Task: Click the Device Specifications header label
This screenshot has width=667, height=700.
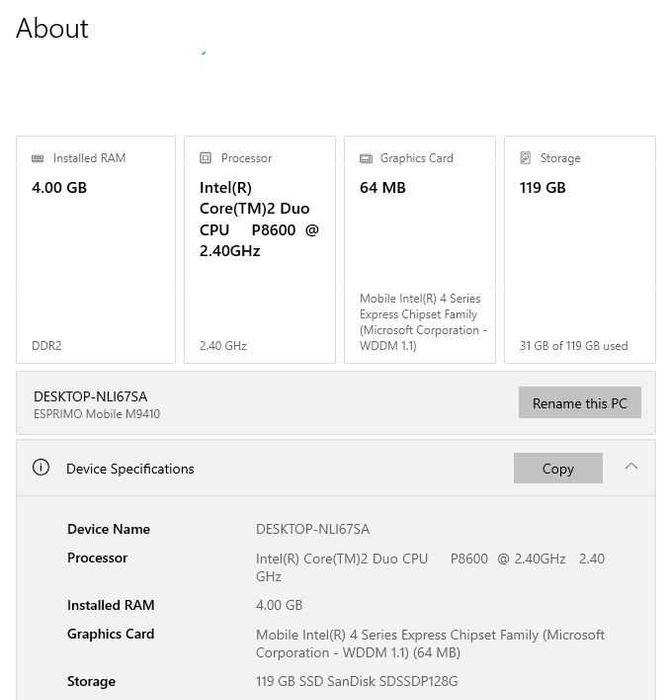Action: tap(130, 469)
